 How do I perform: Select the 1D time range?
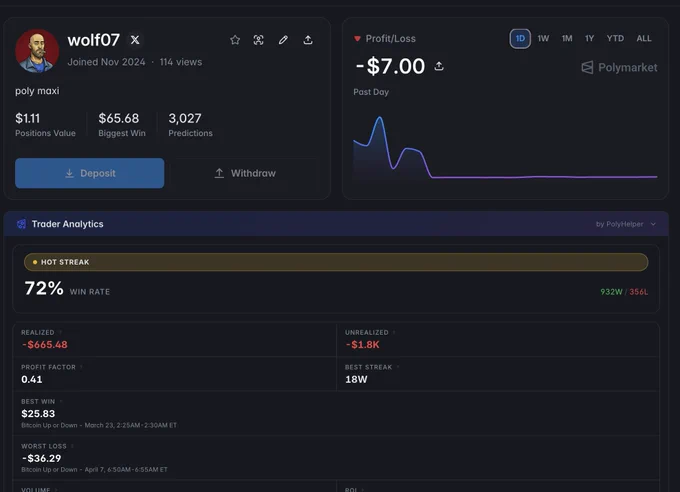520,39
